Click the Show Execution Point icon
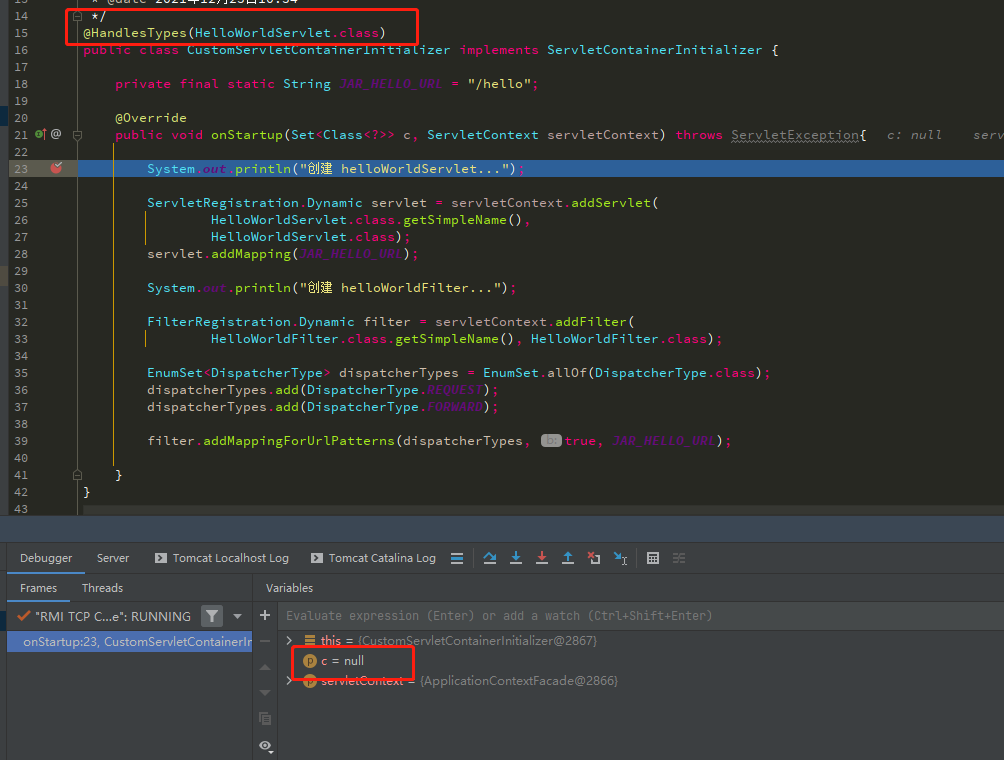 (x=457, y=558)
